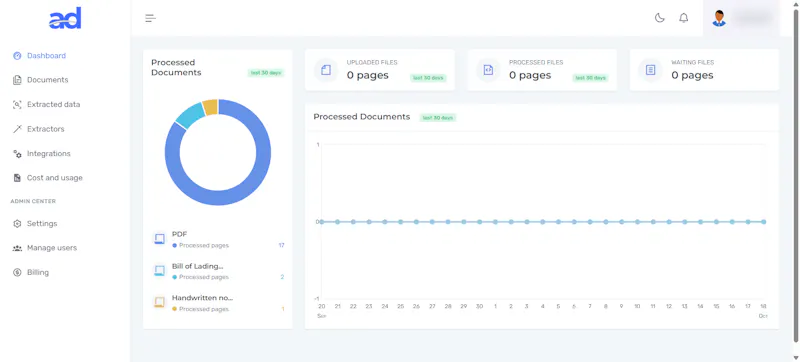The image size is (800, 362).
Task: Click the ad logo in the sidebar
Action: [65, 18]
